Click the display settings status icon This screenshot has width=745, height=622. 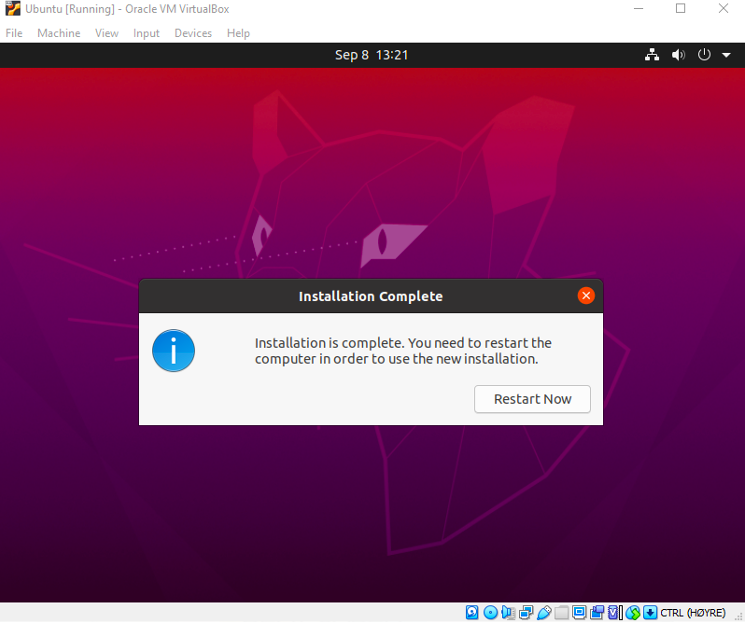click(x=579, y=612)
